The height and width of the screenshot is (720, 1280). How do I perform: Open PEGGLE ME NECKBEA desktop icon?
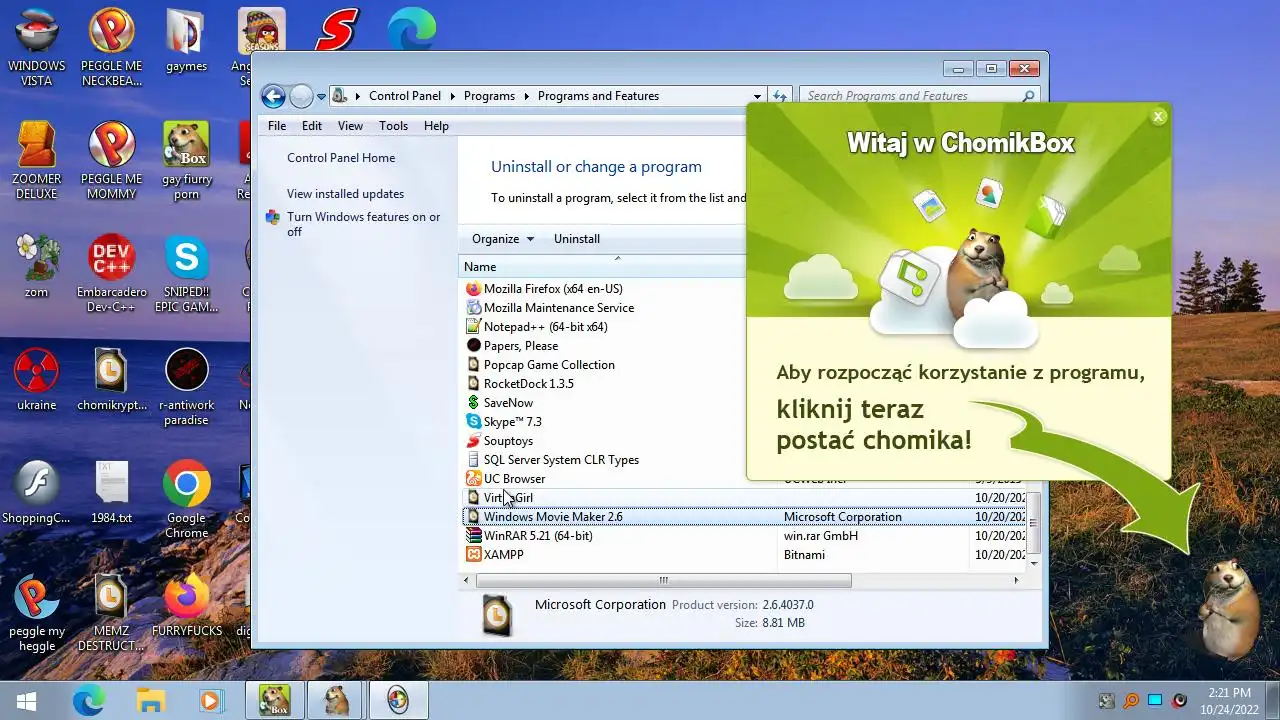pos(111,47)
